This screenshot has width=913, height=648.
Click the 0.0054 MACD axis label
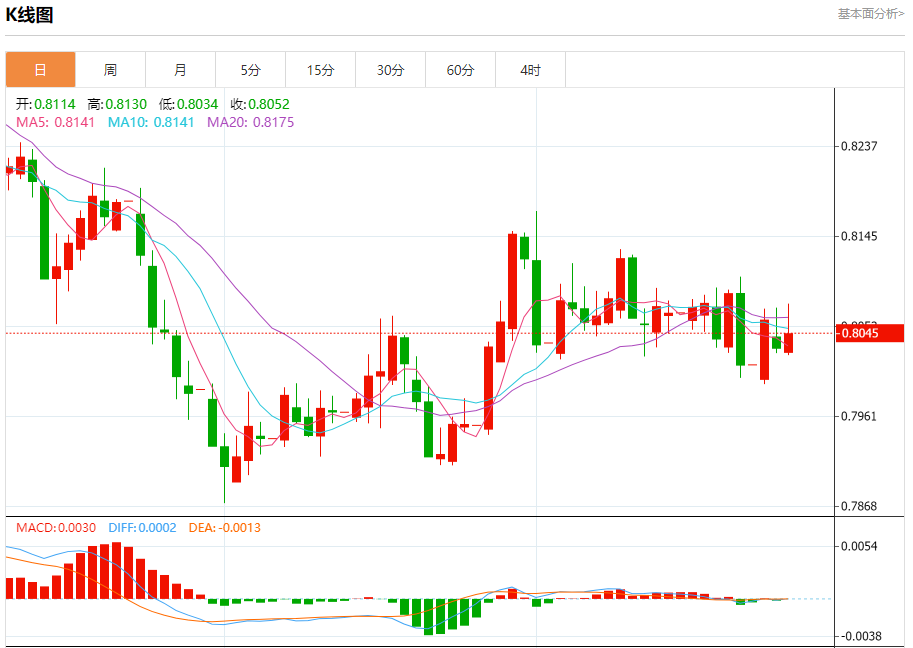pos(859,546)
